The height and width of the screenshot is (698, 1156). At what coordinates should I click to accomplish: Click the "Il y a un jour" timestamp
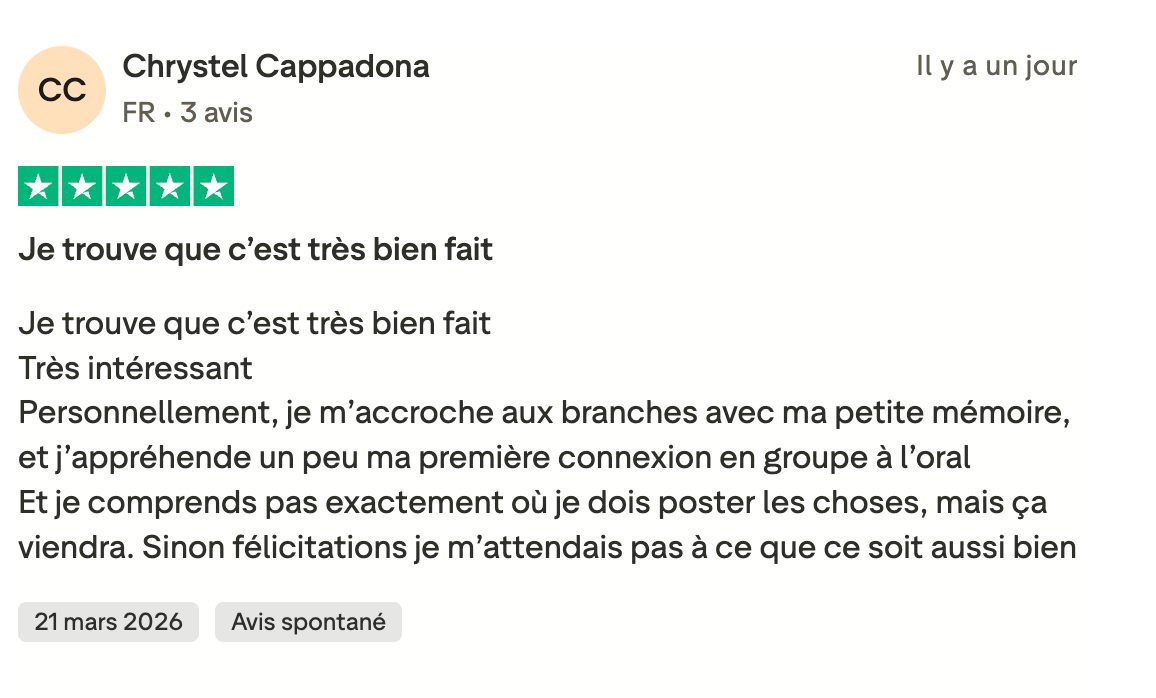pyautogui.click(x=996, y=67)
